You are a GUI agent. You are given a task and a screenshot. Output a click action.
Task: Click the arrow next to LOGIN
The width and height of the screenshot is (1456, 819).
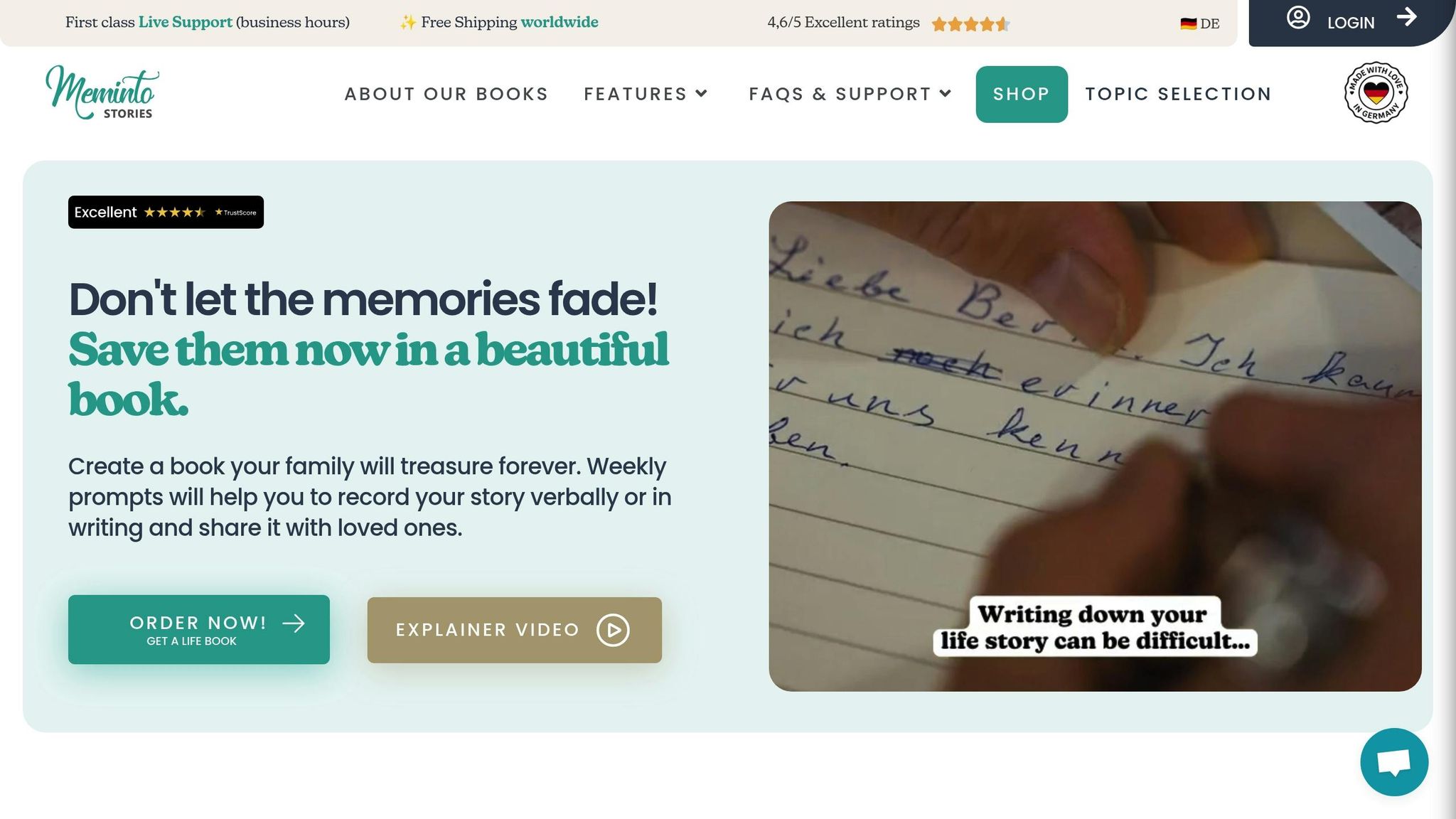pos(1406,17)
